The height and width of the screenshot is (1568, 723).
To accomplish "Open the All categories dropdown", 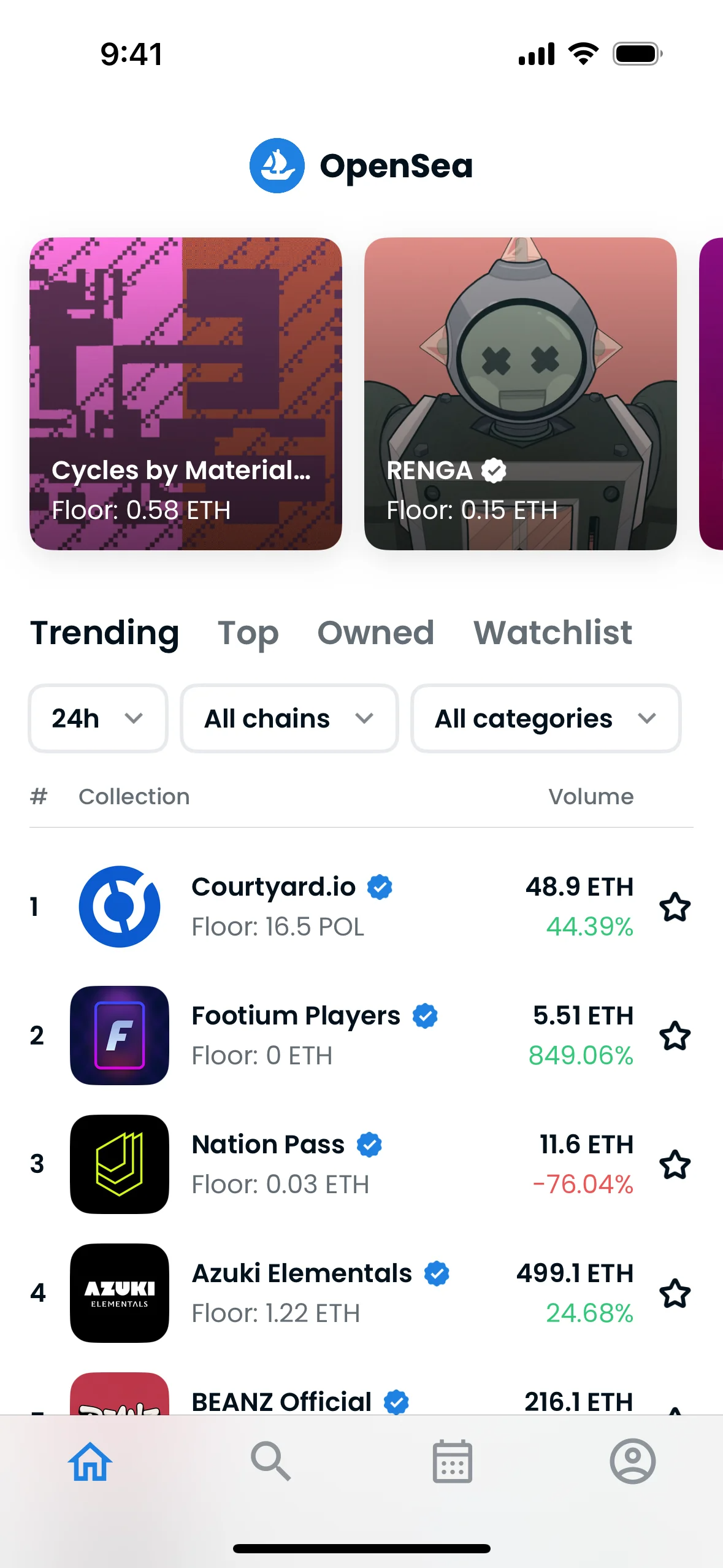I will point(545,718).
